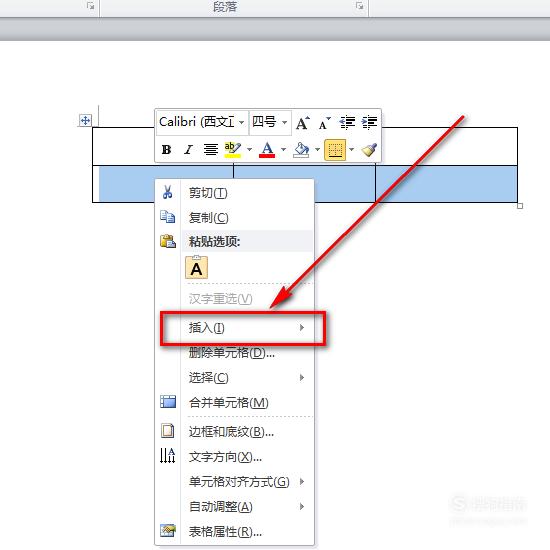The width and height of the screenshot is (550, 550).
Task: Click the table move handle
Action: click(85, 120)
